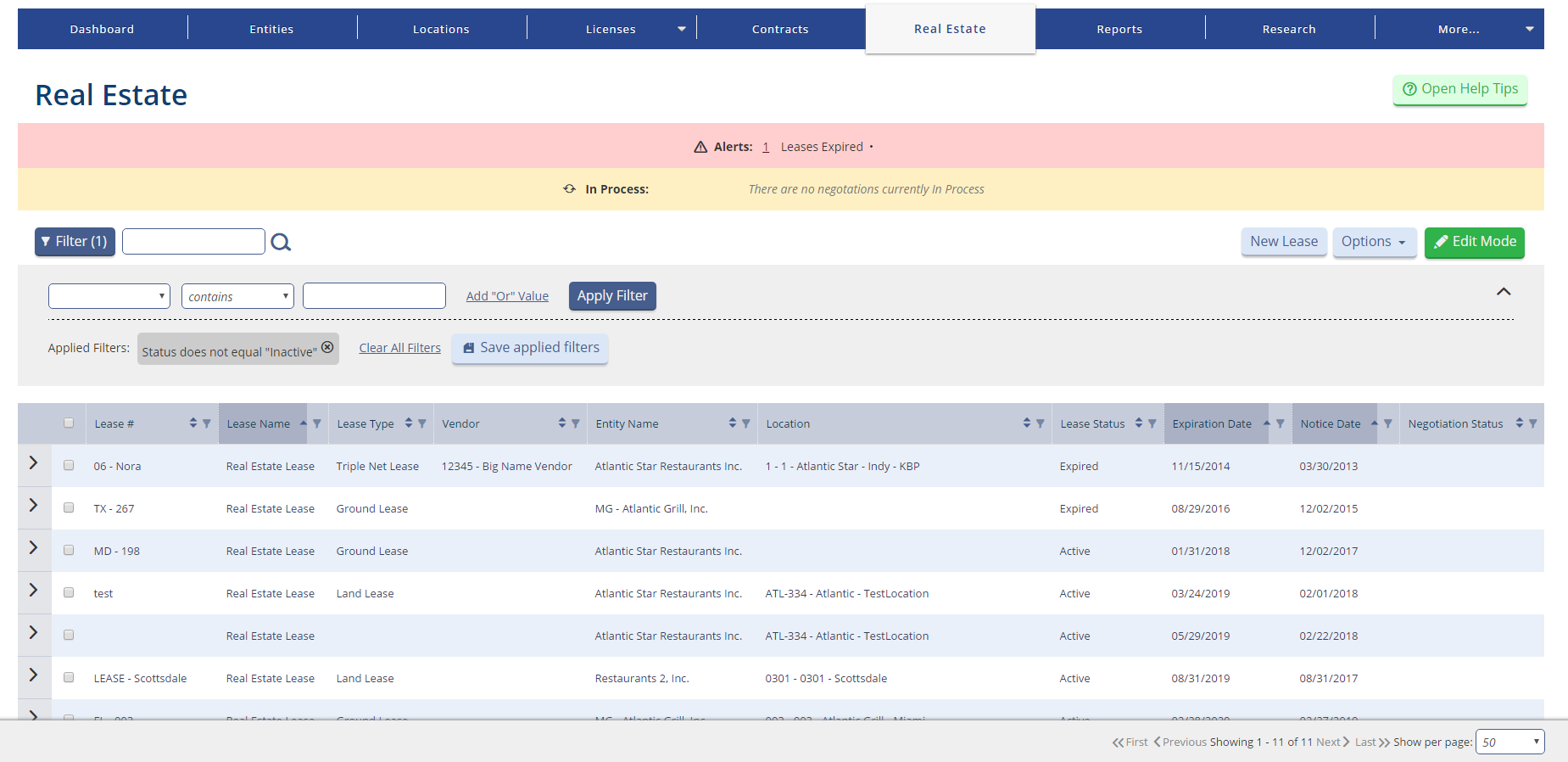Screen dimensions: 1568x762
Task: Sort by the Location column
Action: point(1027,423)
